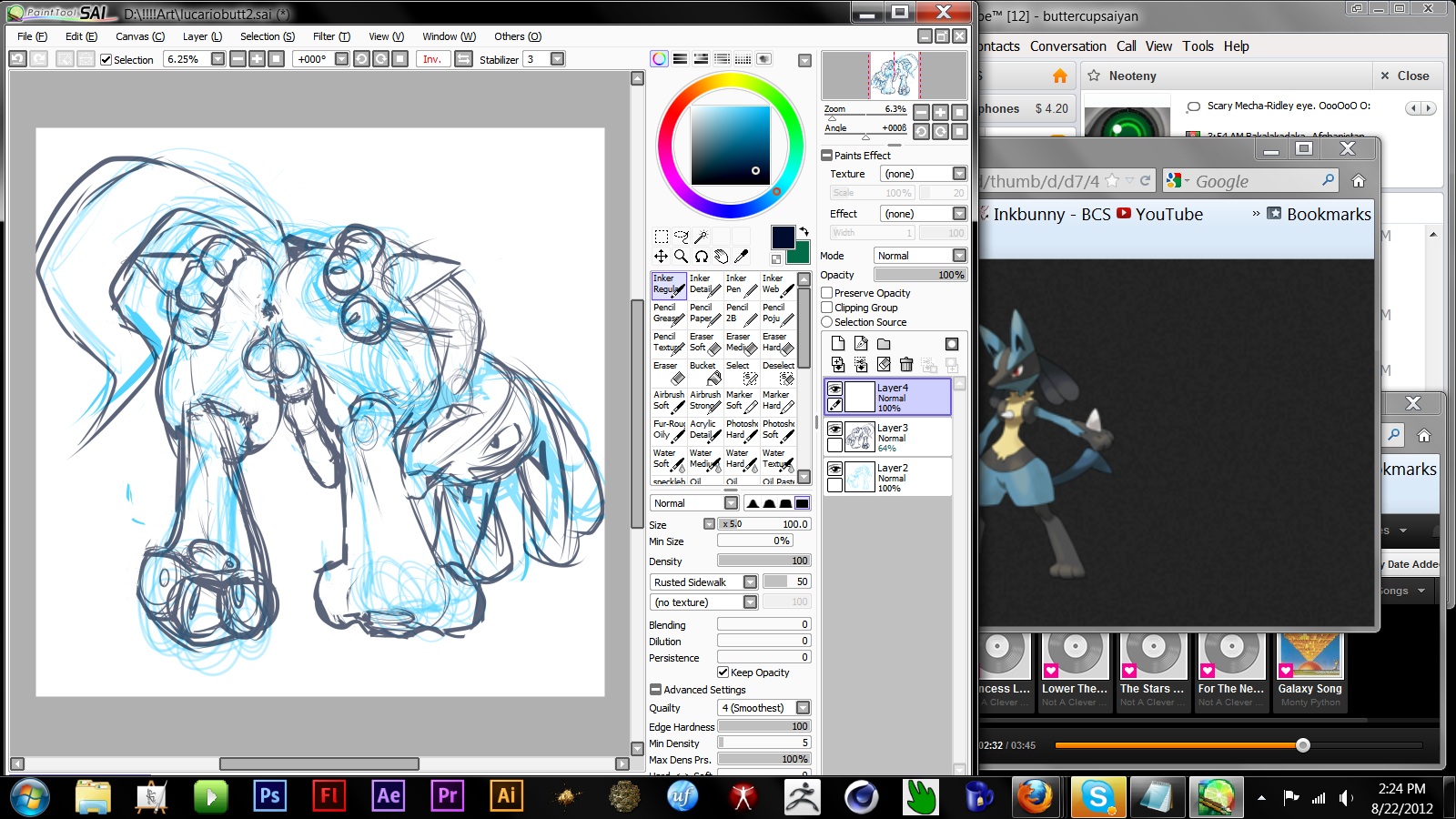Open the Window menu

[x=449, y=36]
